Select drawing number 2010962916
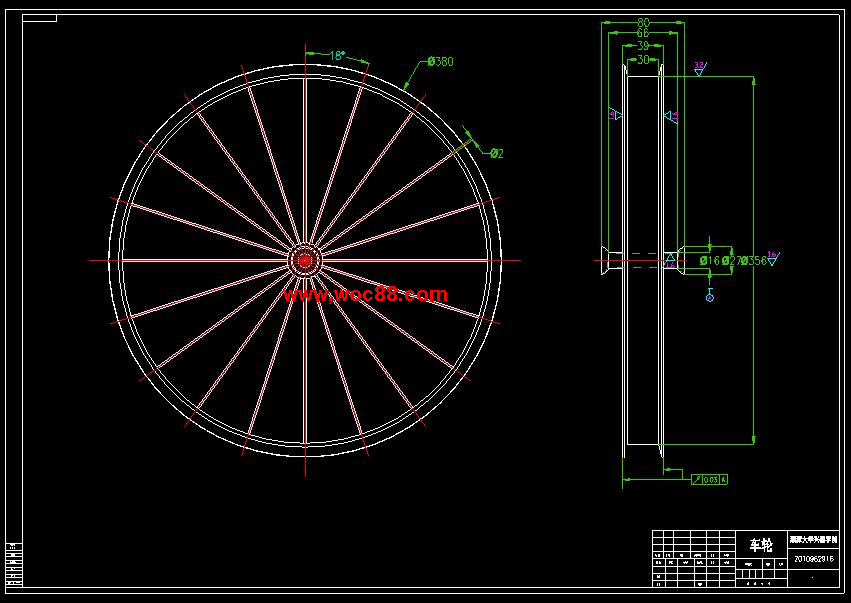The image size is (851, 603). coord(814,559)
